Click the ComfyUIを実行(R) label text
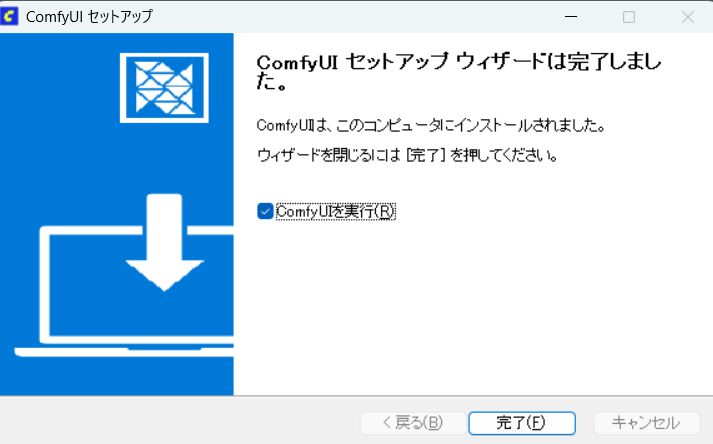The image size is (713, 444). point(336,211)
